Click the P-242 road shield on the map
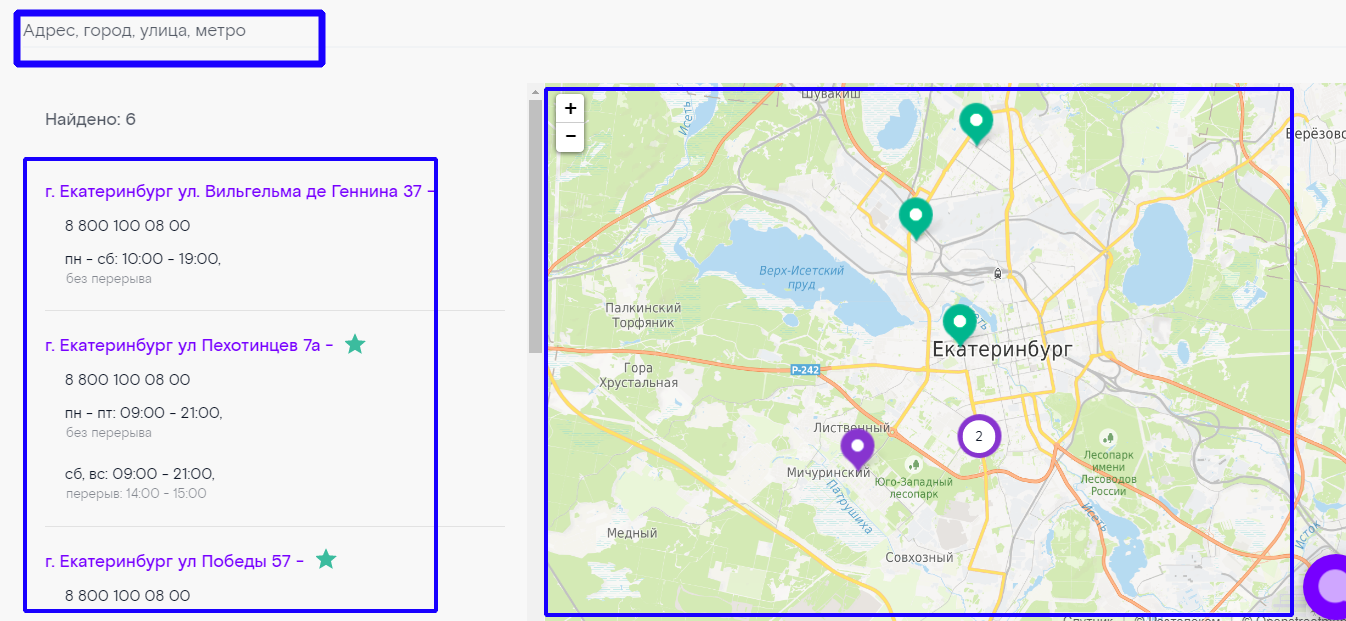Image resolution: width=1346 pixels, height=621 pixels. coord(805,370)
